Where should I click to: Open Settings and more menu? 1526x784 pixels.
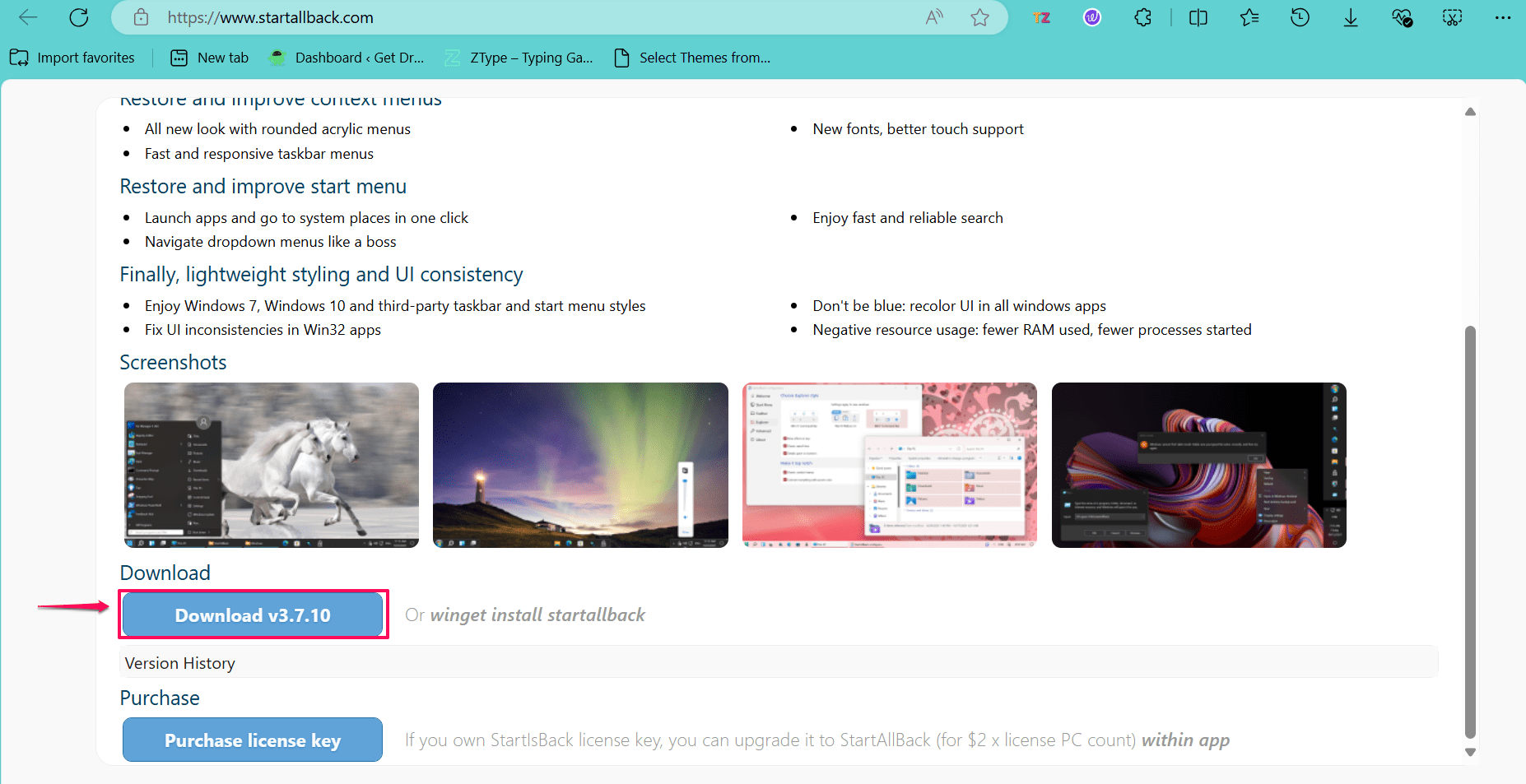coord(1503,17)
